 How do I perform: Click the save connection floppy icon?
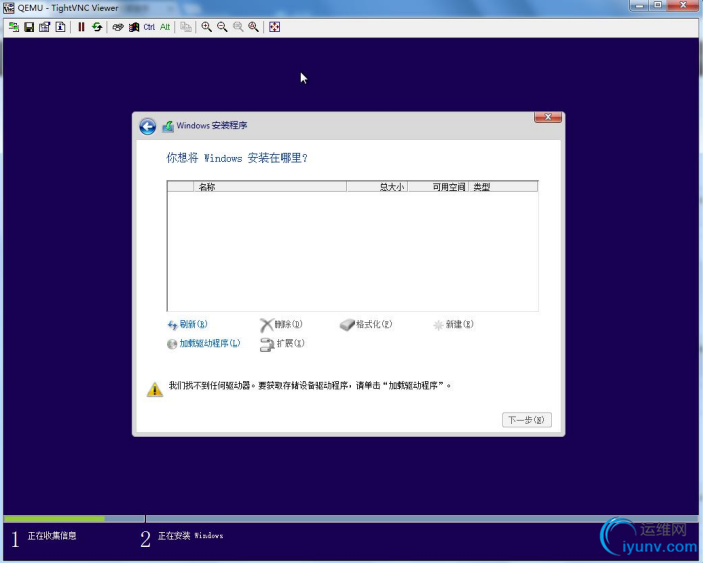(x=29, y=27)
